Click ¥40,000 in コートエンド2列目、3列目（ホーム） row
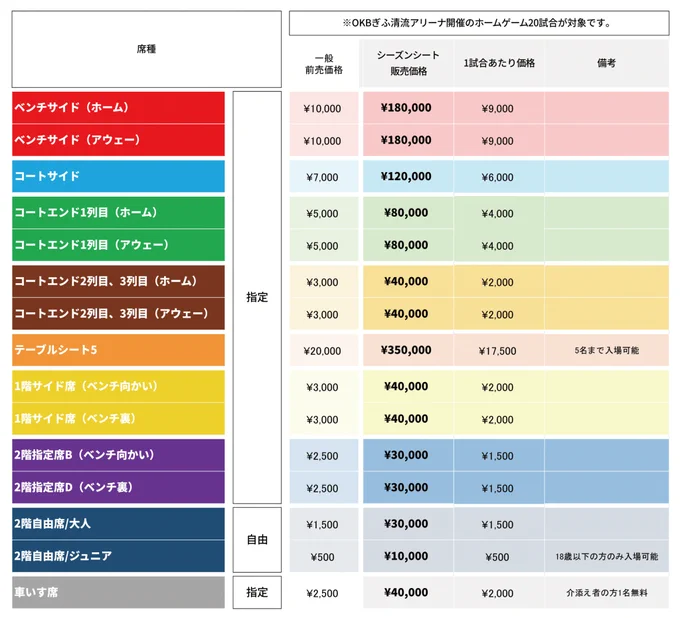 (x=406, y=281)
